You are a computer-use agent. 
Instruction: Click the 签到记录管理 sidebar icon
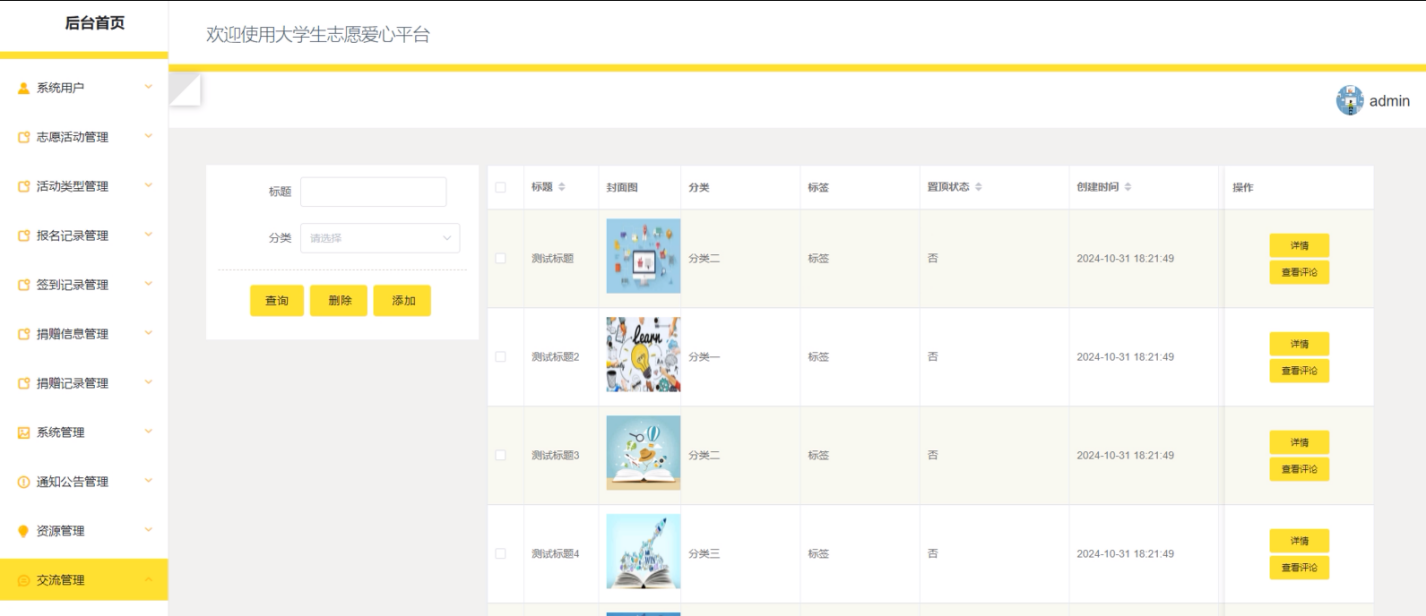coord(24,285)
